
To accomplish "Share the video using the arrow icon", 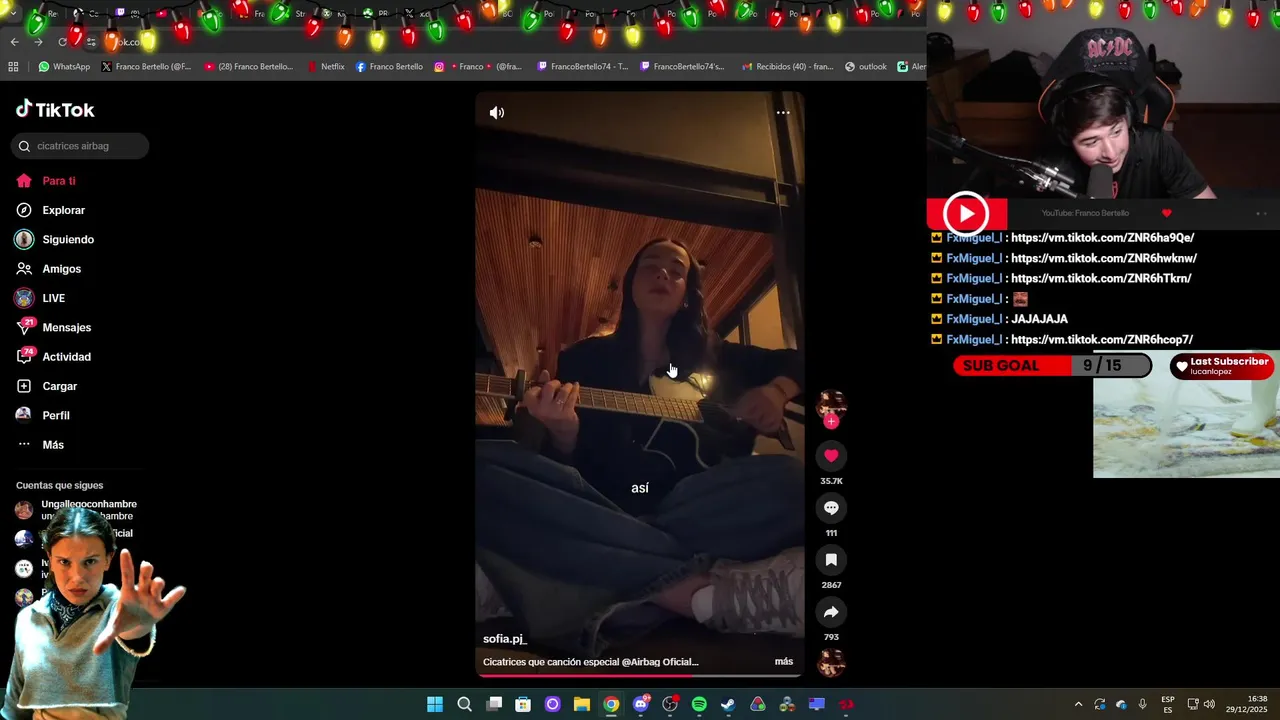I will click(x=831, y=612).
